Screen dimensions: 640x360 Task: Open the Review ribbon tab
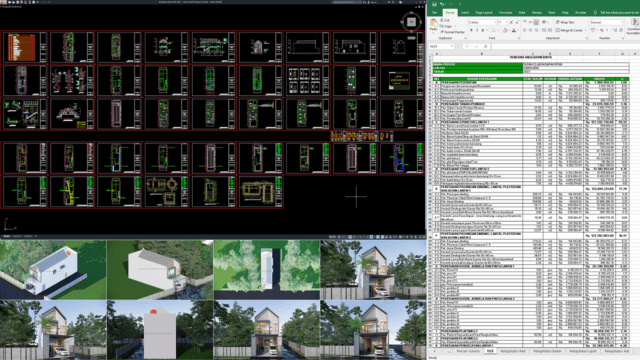click(x=537, y=13)
